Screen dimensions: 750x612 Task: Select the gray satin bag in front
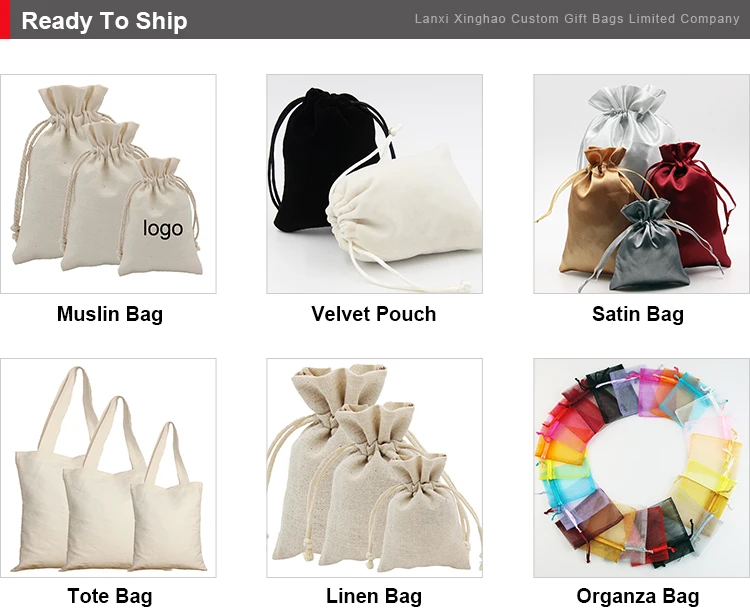point(649,245)
